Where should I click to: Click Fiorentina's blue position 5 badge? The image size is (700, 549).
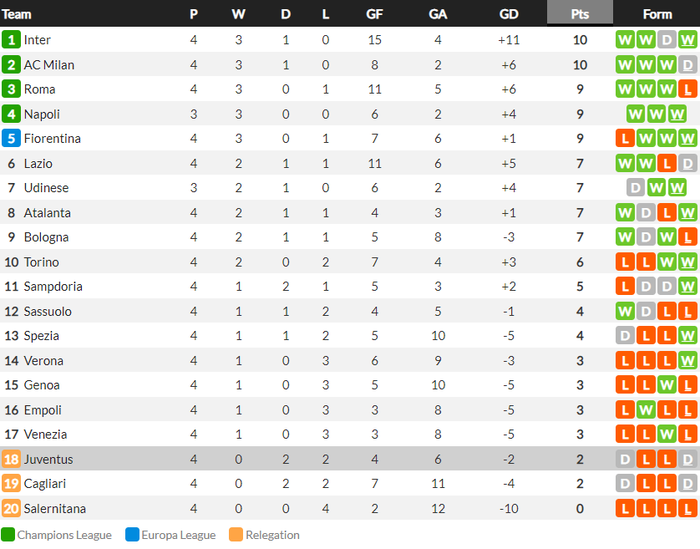tap(11, 139)
